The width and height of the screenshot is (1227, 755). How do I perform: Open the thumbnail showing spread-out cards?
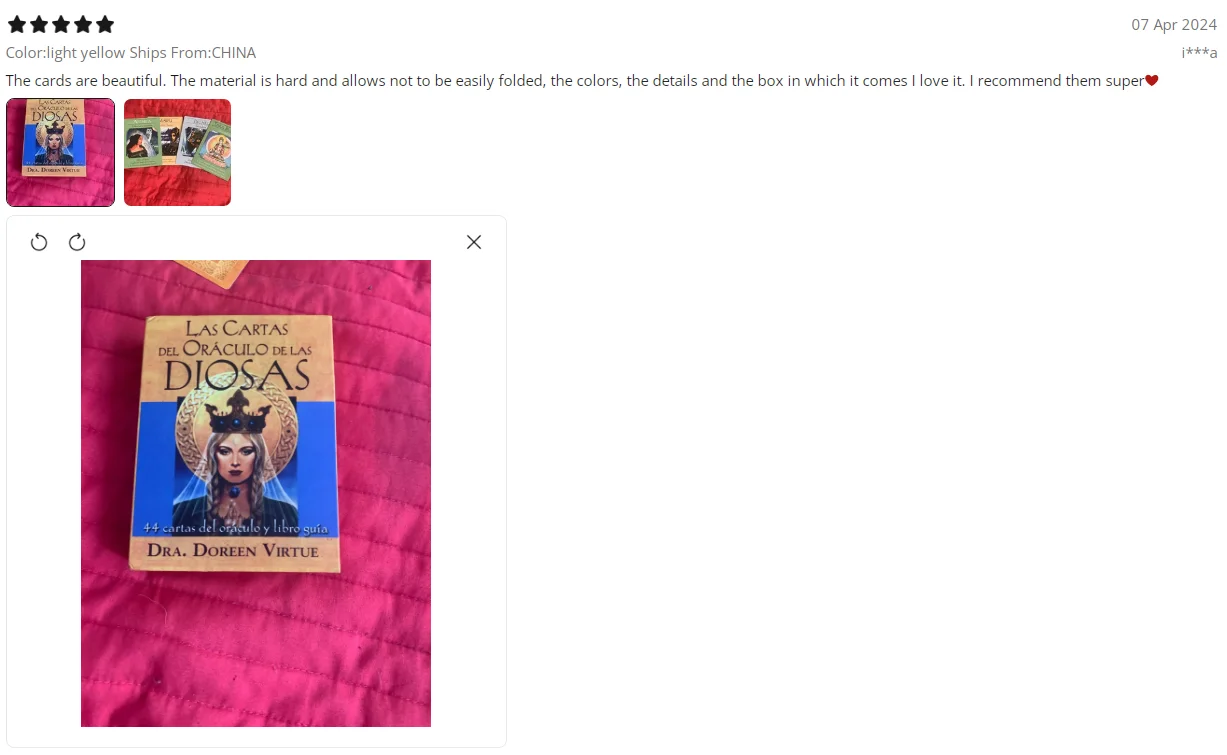tap(177, 152)
